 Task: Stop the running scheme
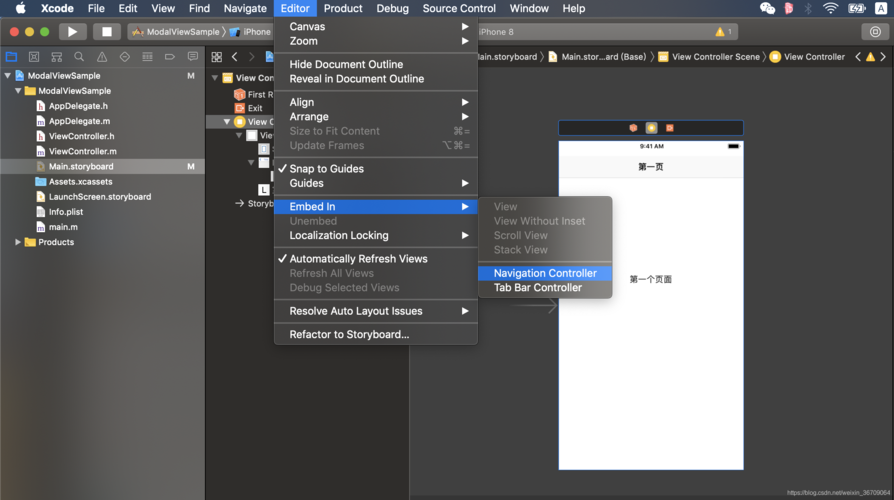coord(107,32)
